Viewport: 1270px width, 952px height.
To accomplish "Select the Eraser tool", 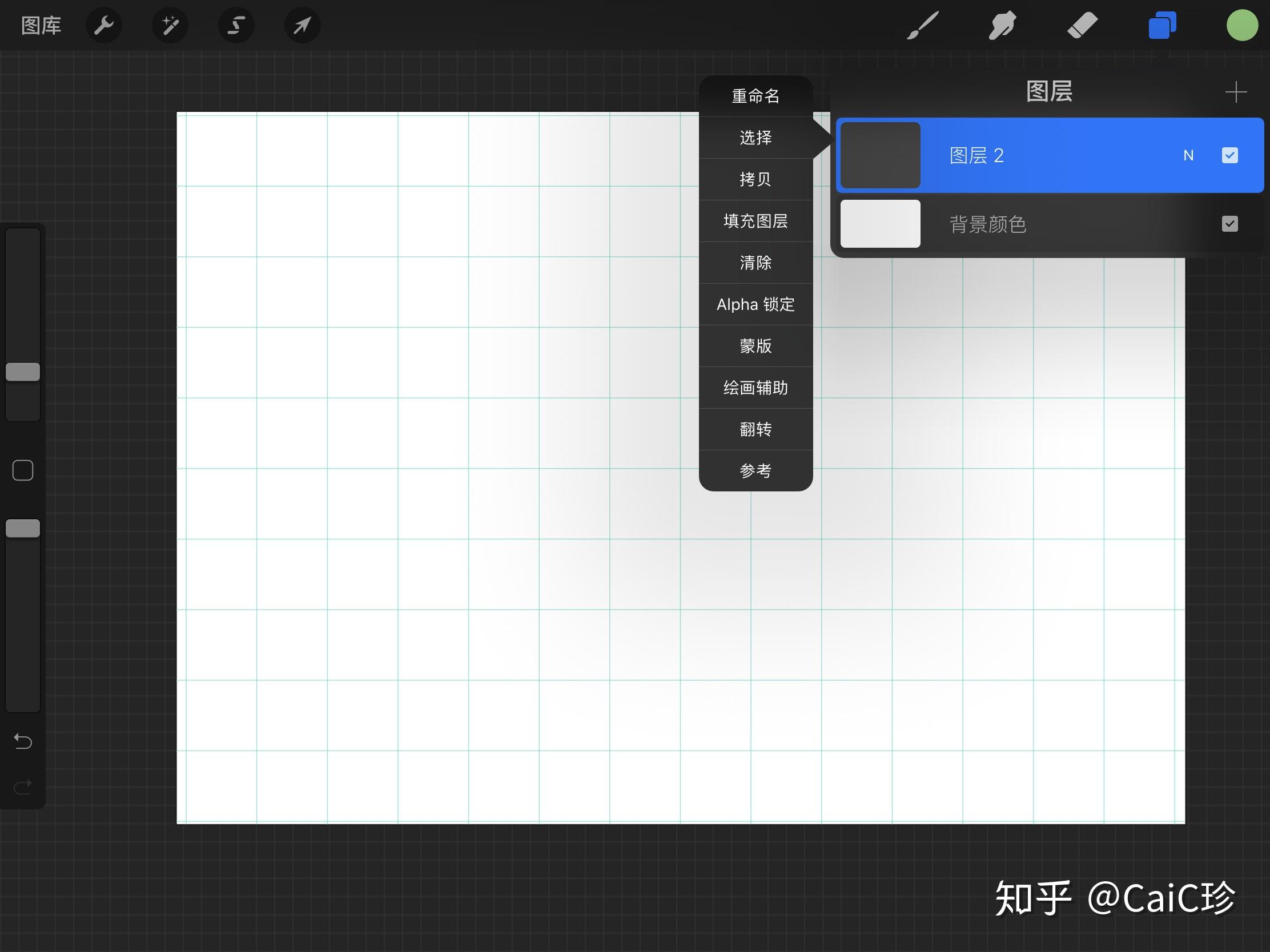I will (x=1082, y=25).
